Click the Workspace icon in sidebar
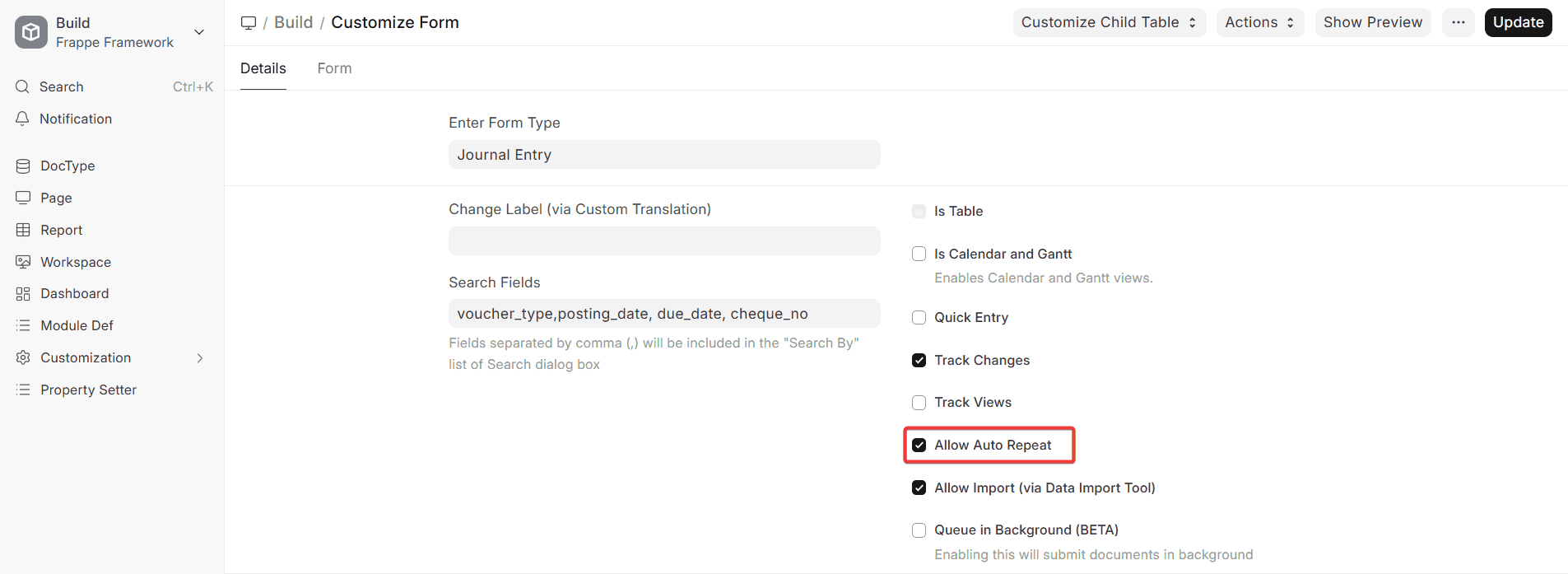This screenshot has width=1568, height=574. coord(23,262)
